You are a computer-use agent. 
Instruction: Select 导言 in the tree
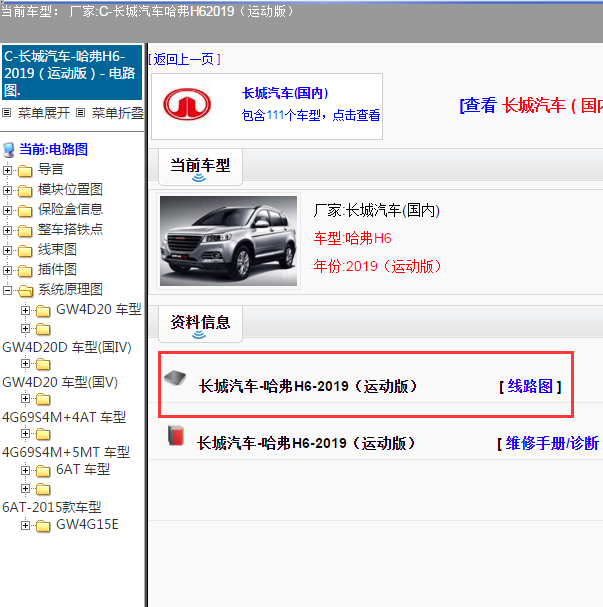[51, 170]
